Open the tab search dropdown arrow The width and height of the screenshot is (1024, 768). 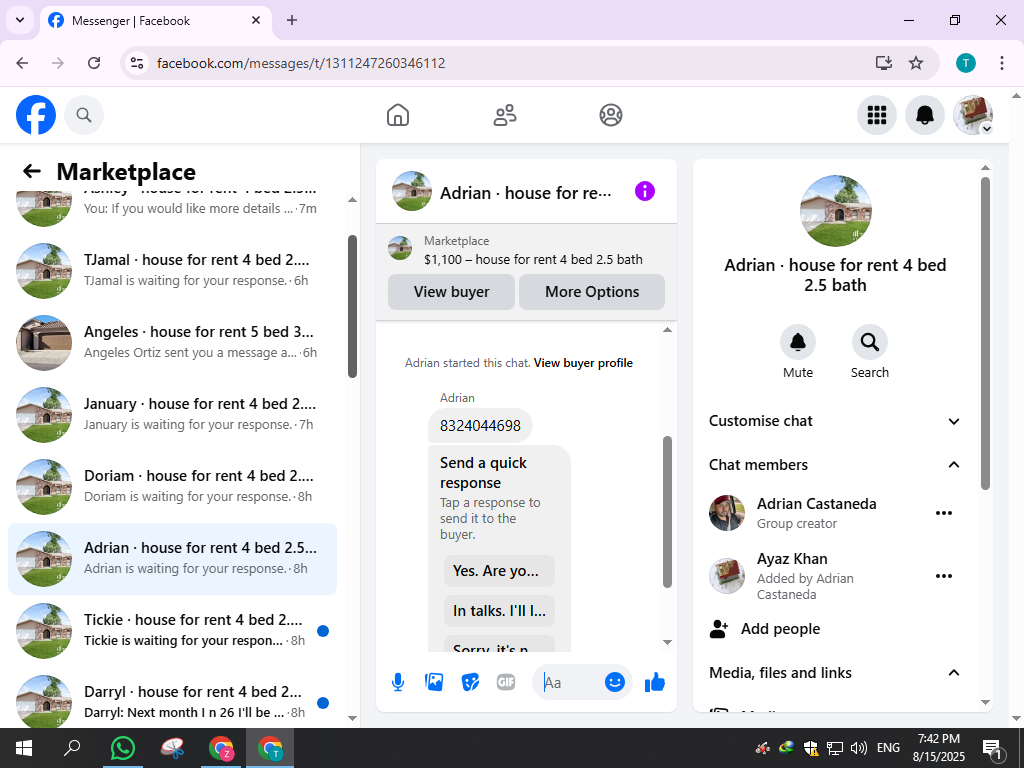coord(20,20)
